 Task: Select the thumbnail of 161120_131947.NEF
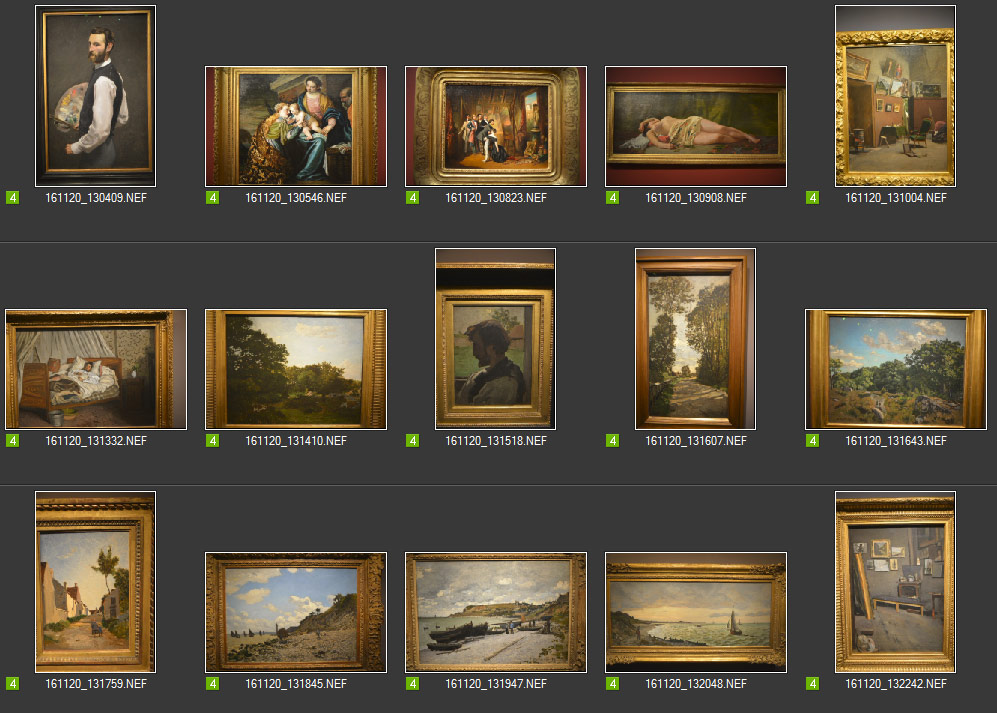click(x=496, y=613)
